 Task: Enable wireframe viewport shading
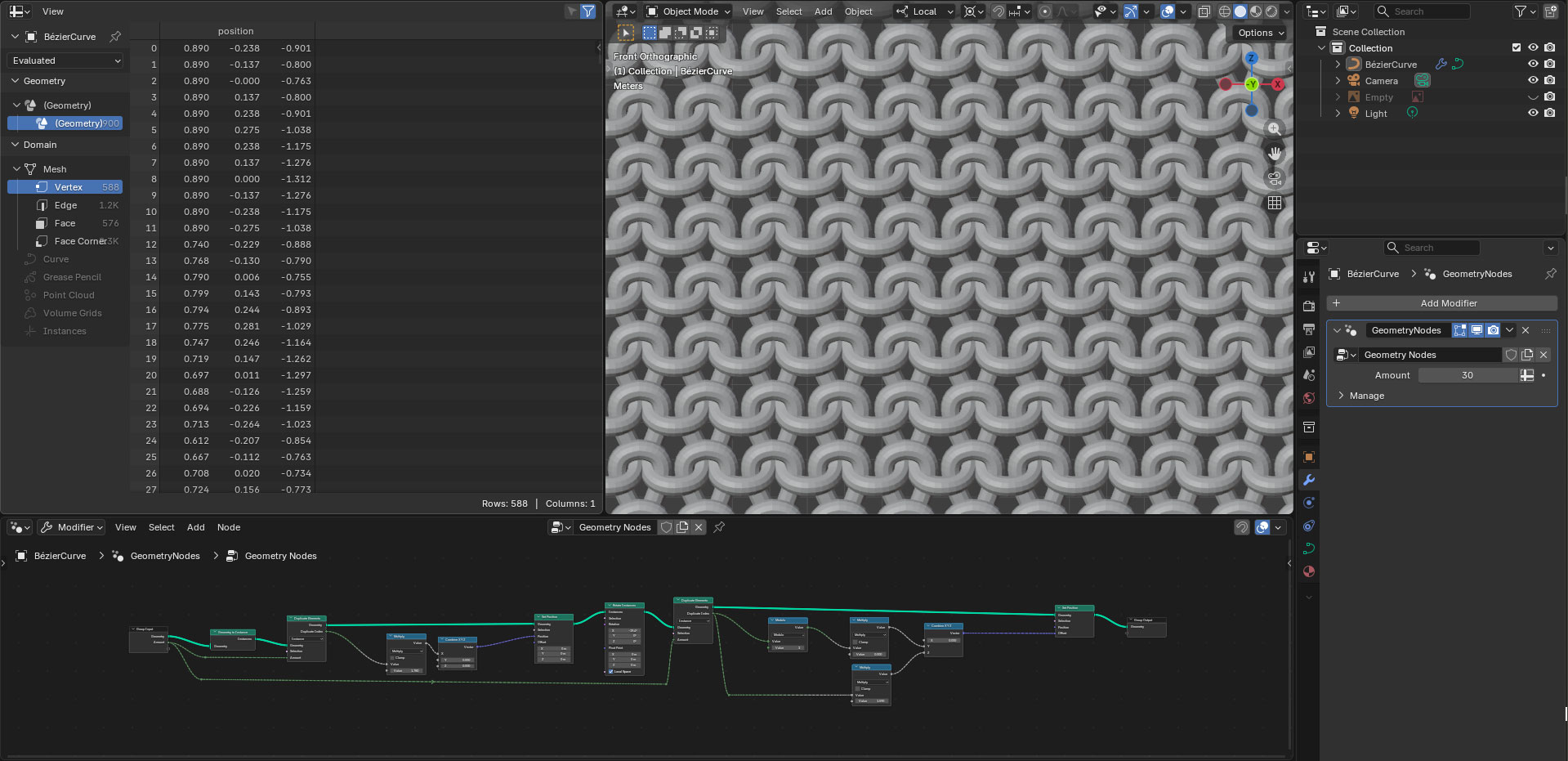[1224, 11]
